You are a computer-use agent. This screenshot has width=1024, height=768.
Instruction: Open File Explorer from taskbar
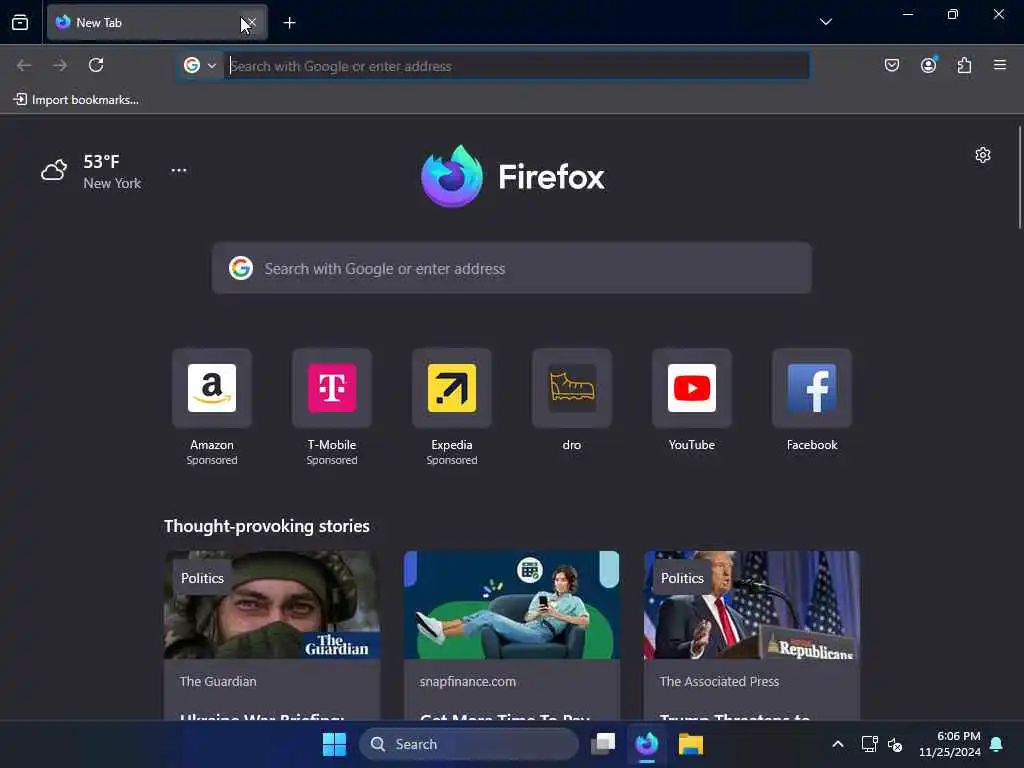click(x=690, y=744)
